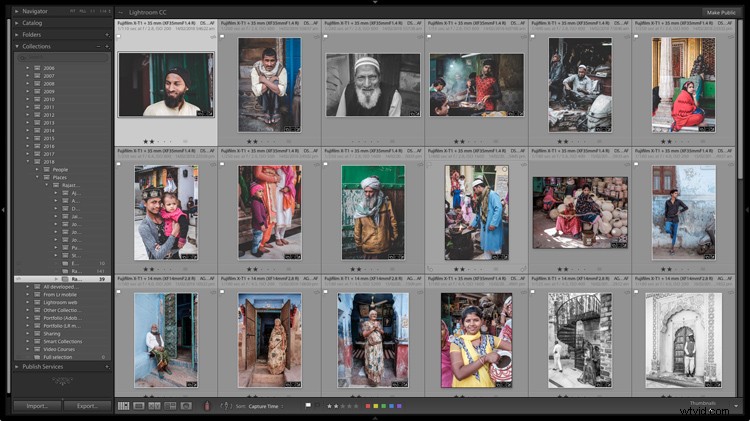Open the Sort Capture Time dropdown
Image resolution: width=750 pixels, height=421 pixels.
tap(266, 406)
